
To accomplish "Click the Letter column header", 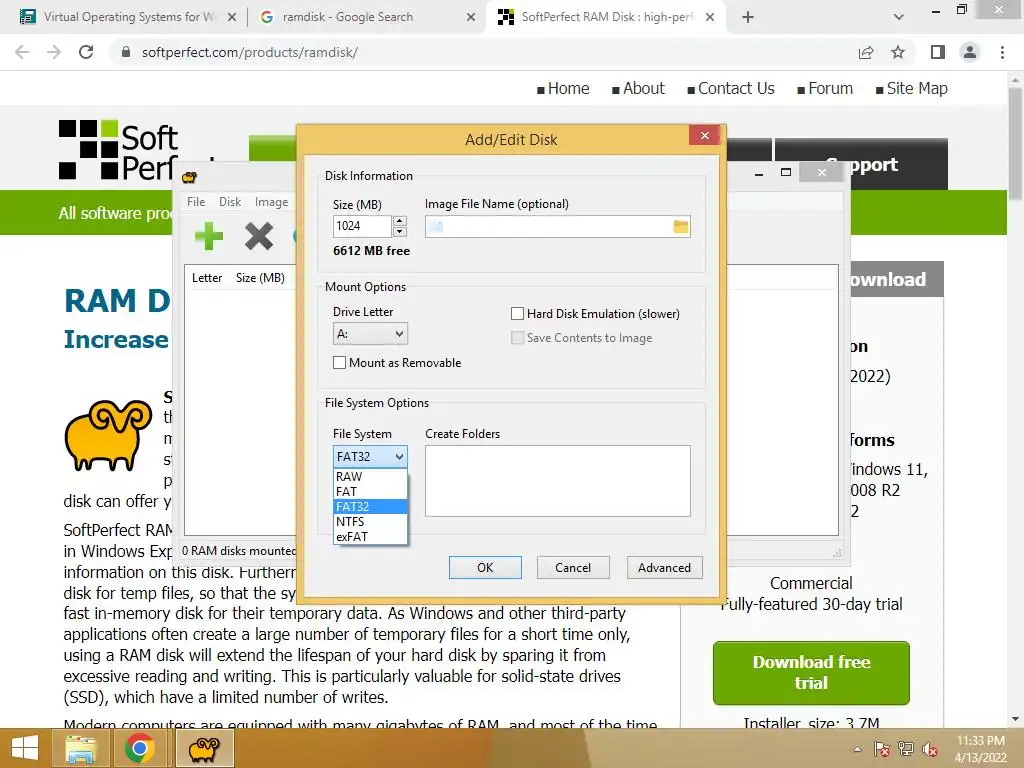I will [207, 278].
